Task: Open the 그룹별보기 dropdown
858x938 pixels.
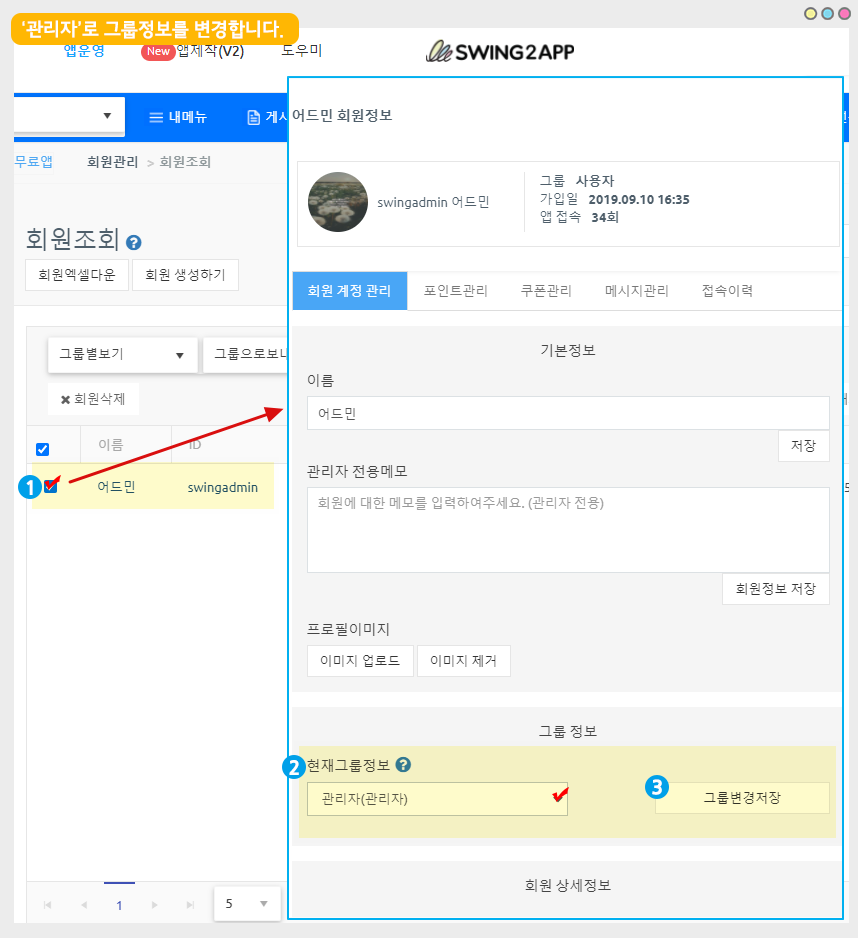Action: 122,354
